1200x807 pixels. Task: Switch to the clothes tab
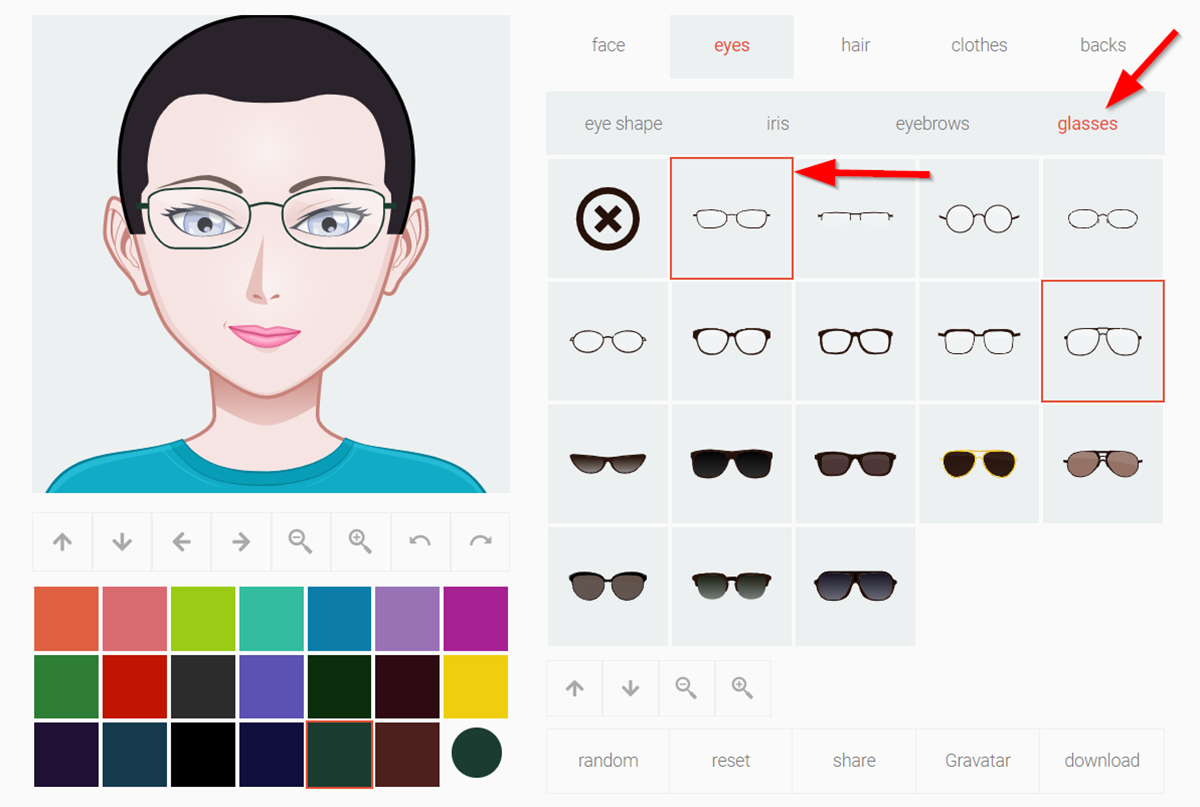click(979, 45)
